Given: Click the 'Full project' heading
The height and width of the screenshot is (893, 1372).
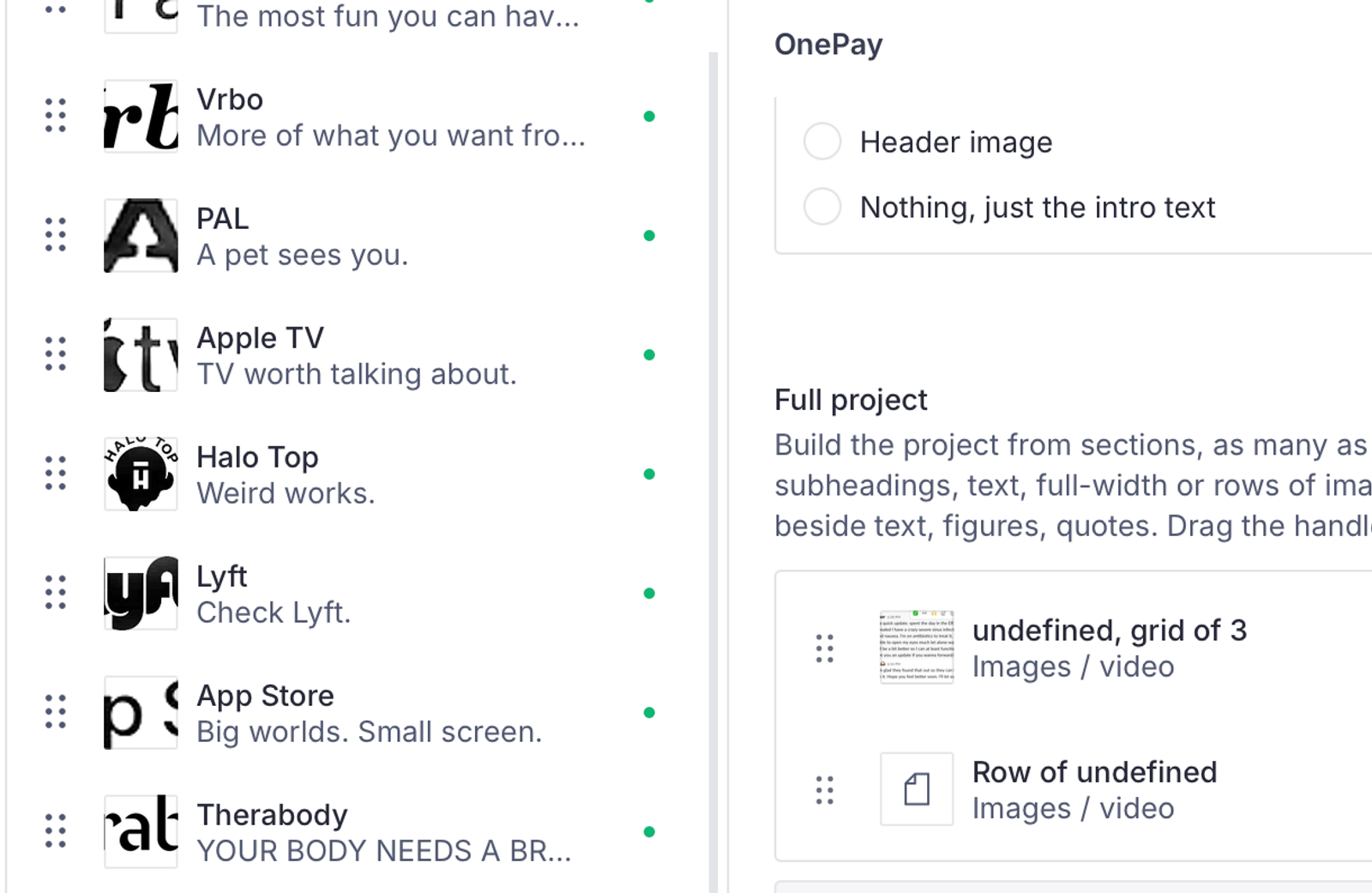Looking at the screenshot, I should (x=851, y=400).
